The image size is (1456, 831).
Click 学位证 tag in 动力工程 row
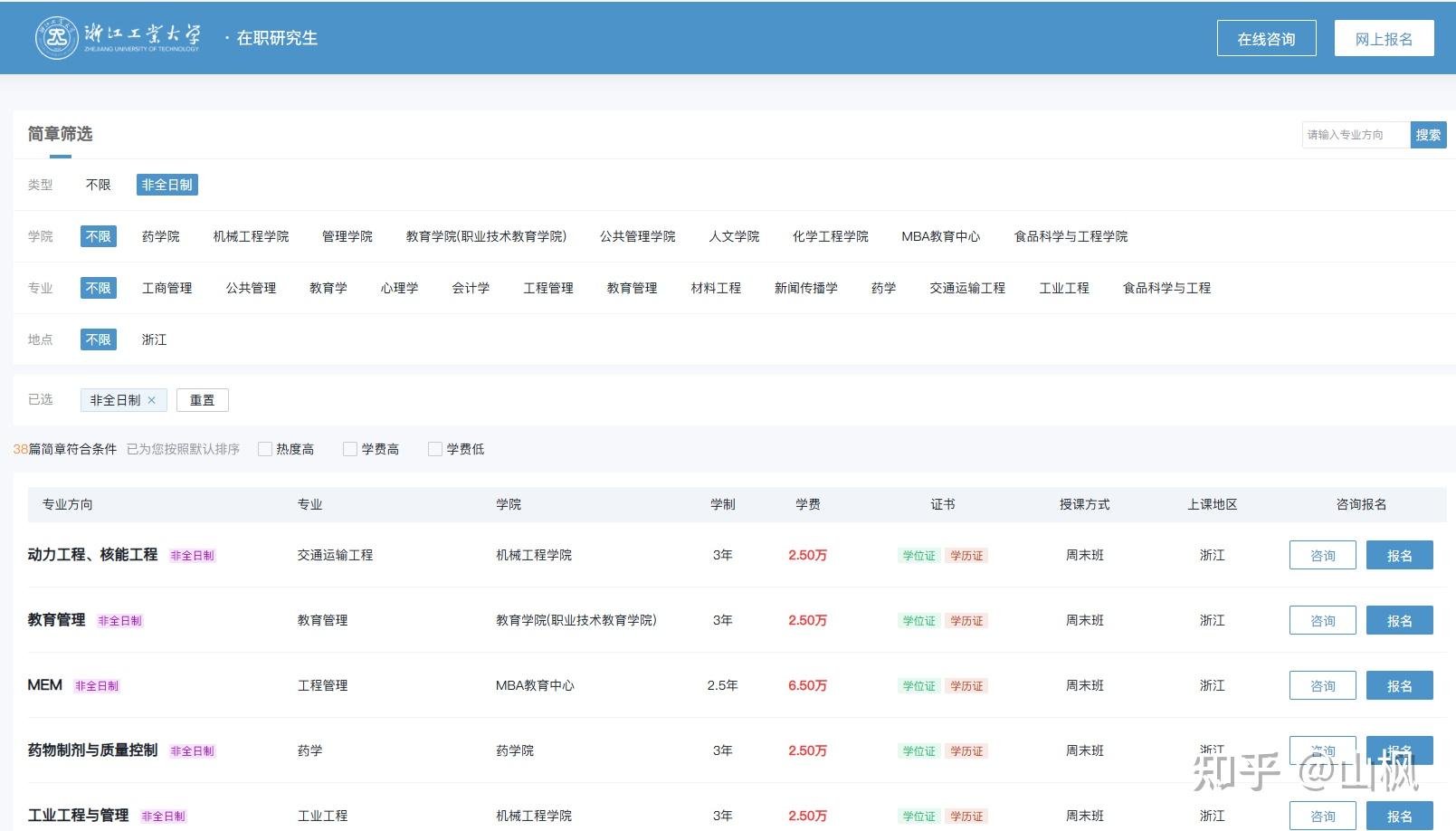[918, 556]
